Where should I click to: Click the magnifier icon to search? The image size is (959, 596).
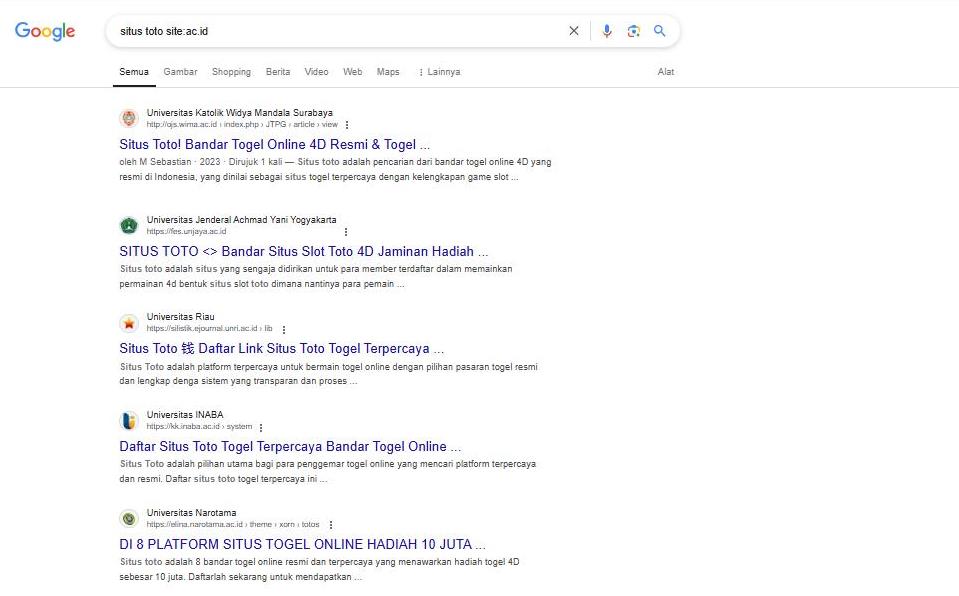coord(659,31)
